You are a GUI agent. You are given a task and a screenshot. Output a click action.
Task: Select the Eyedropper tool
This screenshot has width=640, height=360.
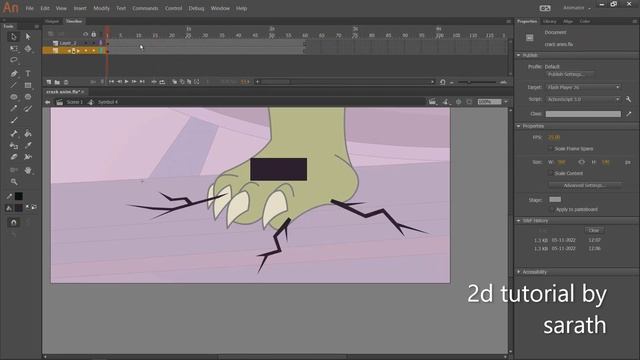pos(28,145)
